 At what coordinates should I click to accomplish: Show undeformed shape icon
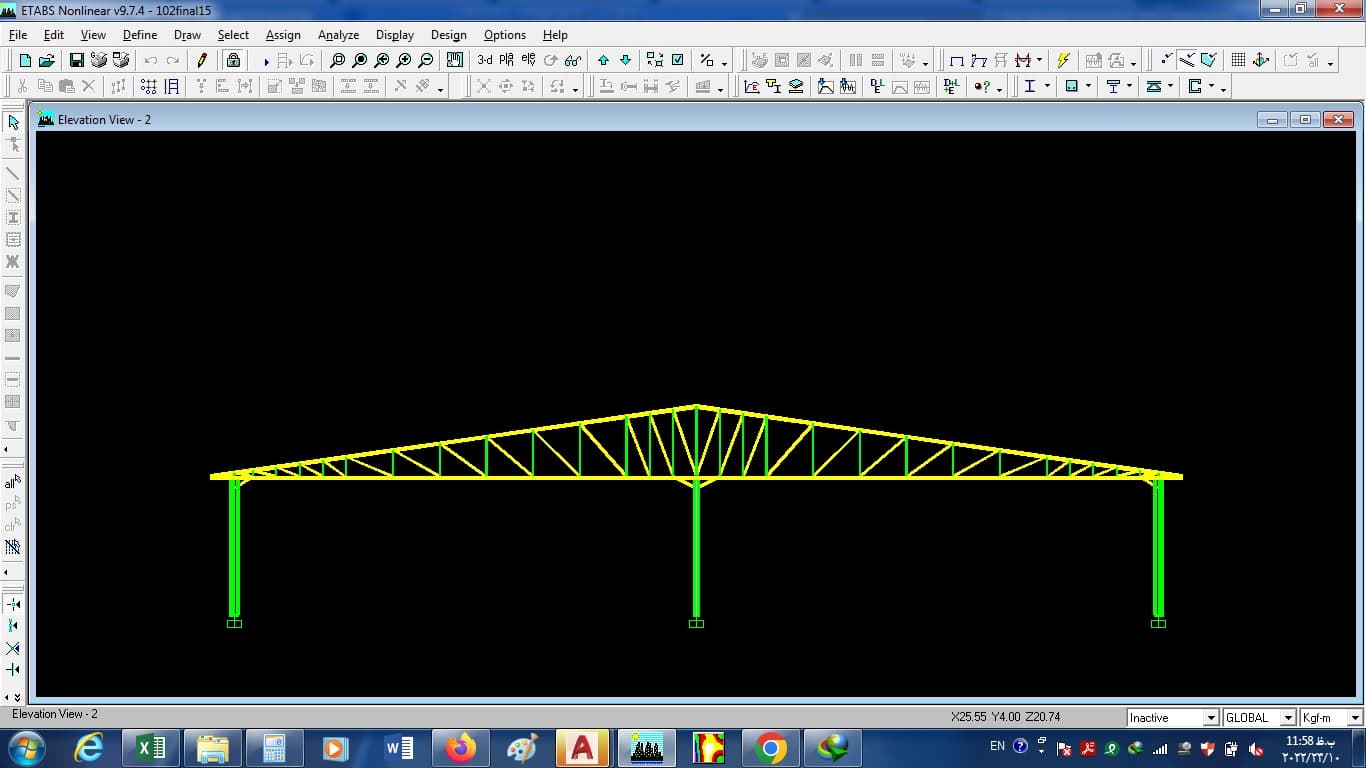pos(956,60)
